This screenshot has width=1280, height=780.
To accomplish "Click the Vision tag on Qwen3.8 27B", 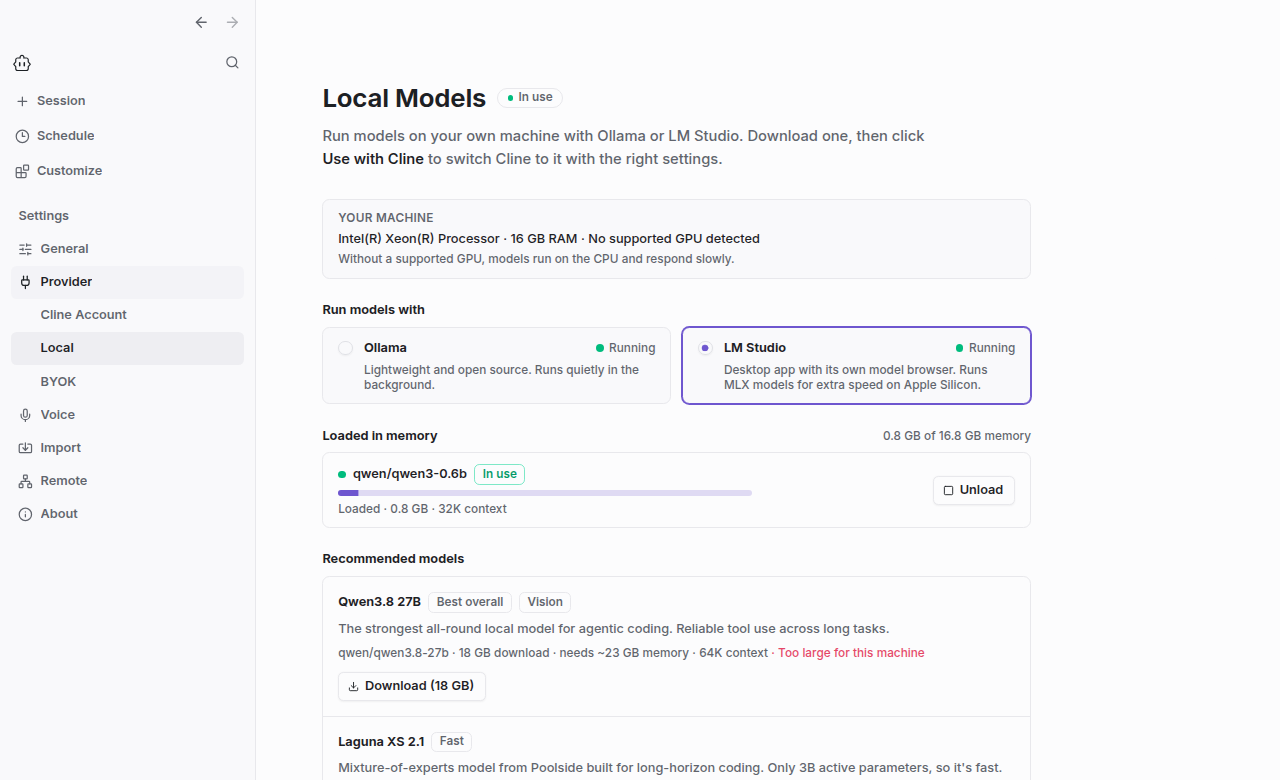I will [545, 602].
